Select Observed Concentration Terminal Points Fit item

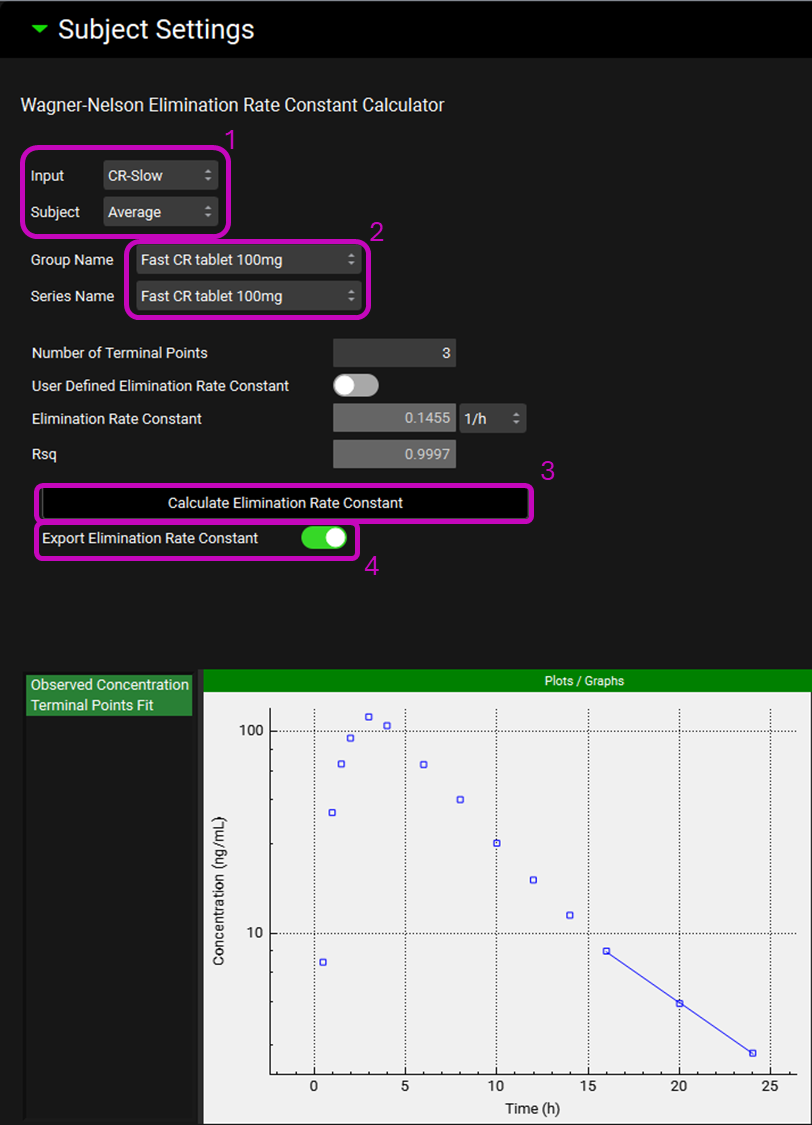pos(109,695)
